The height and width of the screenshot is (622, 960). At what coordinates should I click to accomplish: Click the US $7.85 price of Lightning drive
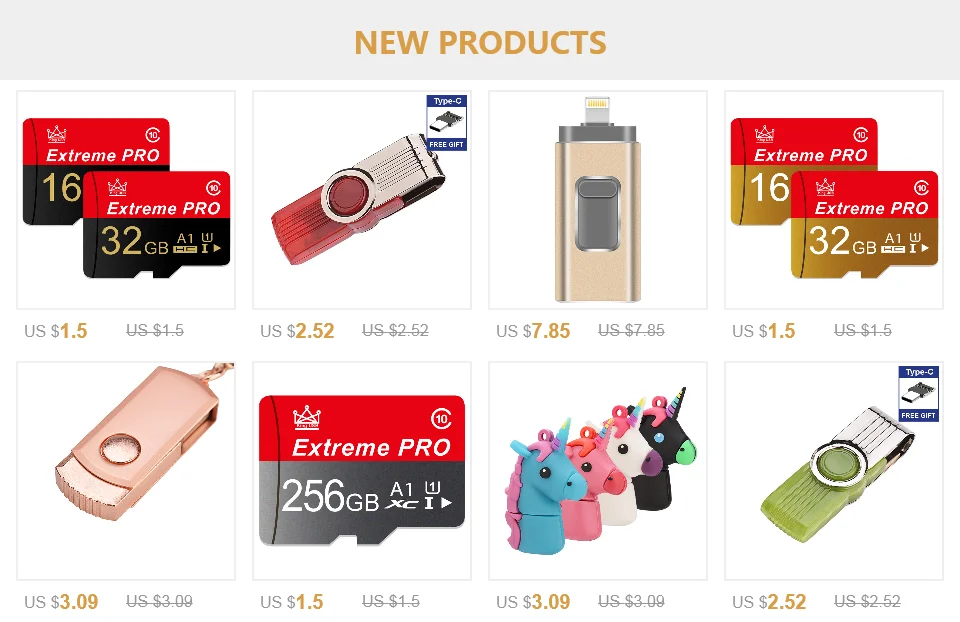(533, 331)
